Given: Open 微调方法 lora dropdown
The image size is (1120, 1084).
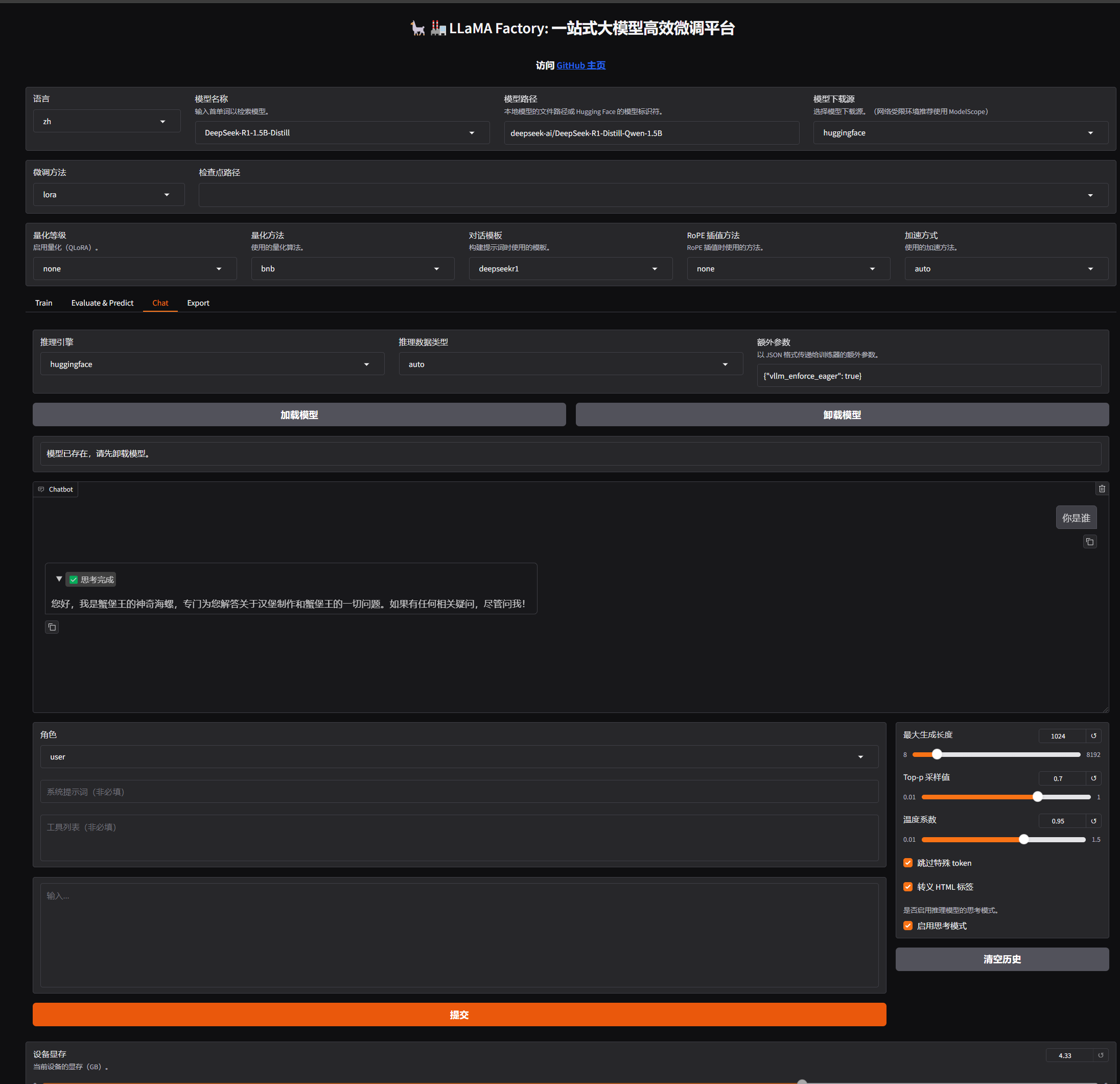Looking at the screenshot, I should pyautogui.click(x=108, y=194).
